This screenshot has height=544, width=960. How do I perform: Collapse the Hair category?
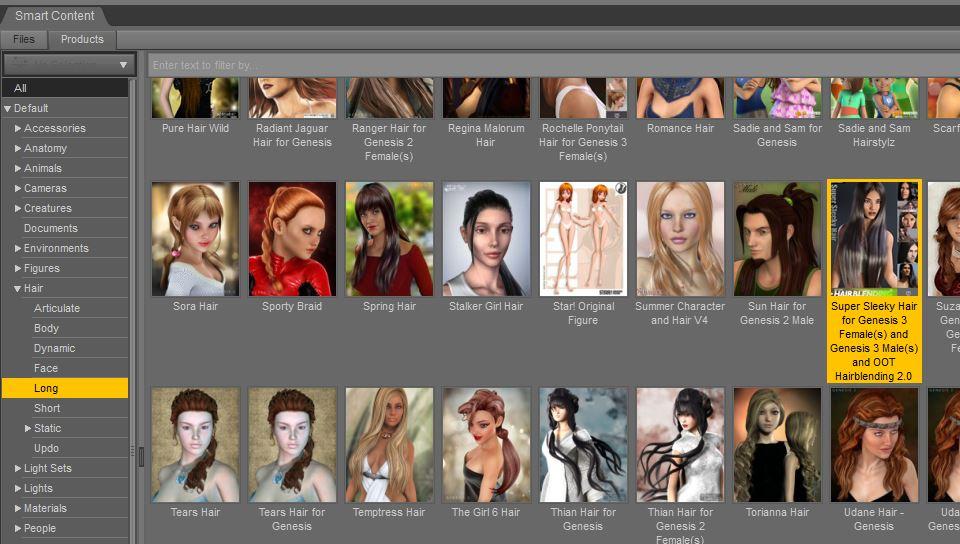pos(18,288)
